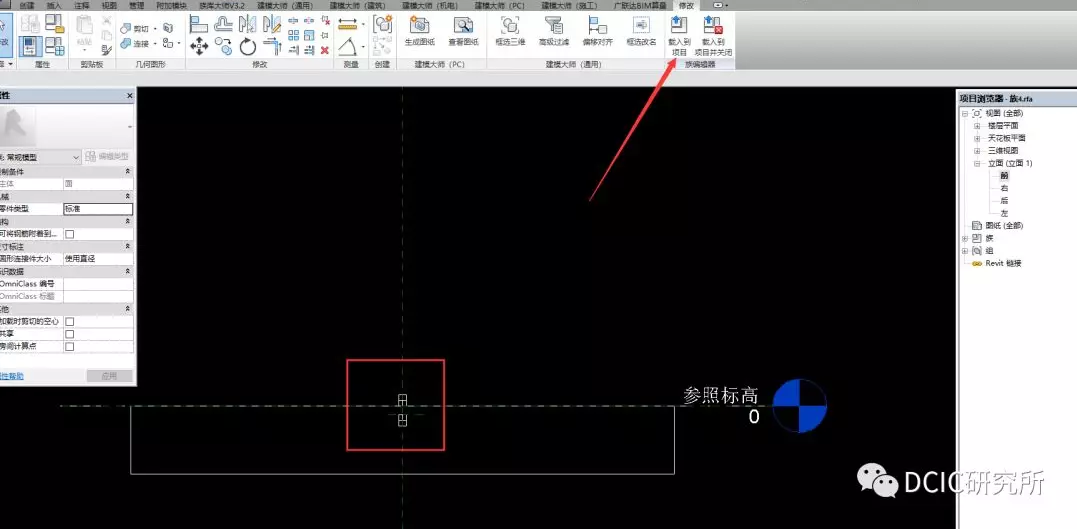This screenshot has height=529, width=1077.
Task: Open the 偏移对齐 offset align tool
Action: (598, 32)
